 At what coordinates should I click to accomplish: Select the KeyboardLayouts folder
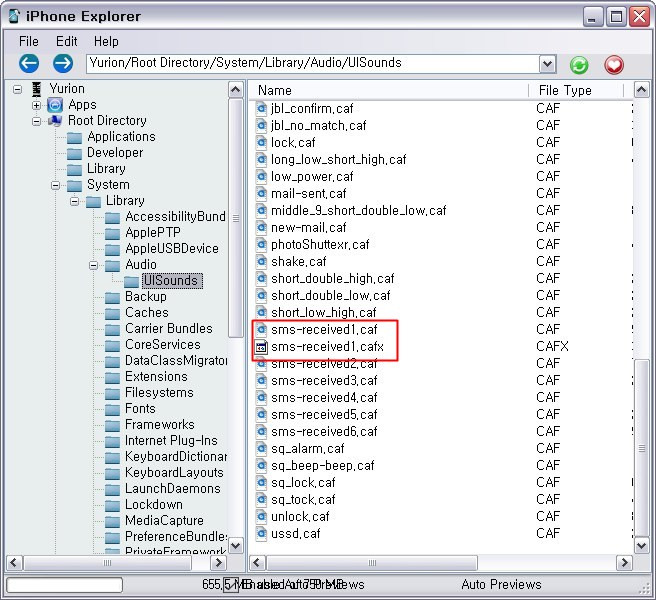coord(174,473)
